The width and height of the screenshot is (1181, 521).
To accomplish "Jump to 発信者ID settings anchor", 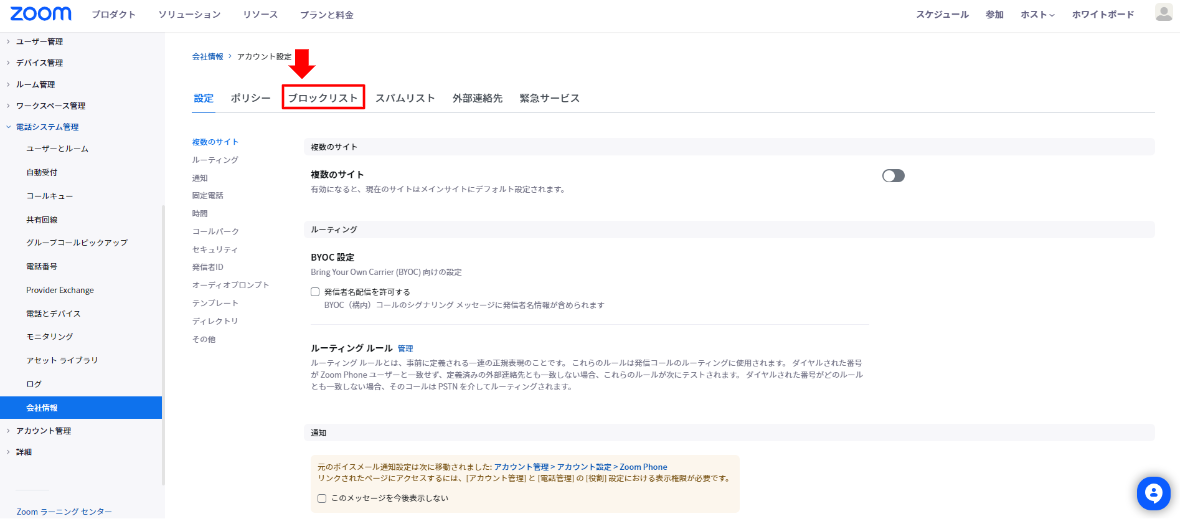I will tap(208, 267).
